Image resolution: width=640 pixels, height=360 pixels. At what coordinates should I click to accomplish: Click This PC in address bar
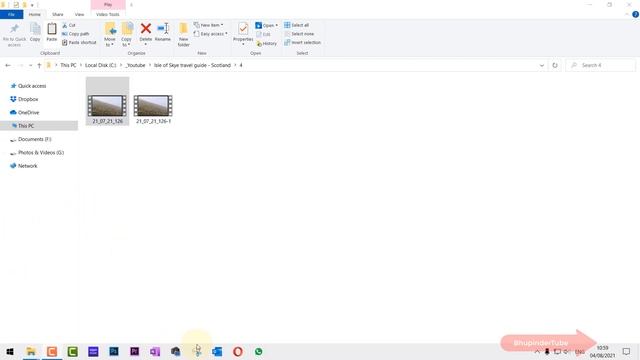tap(68, 65)
